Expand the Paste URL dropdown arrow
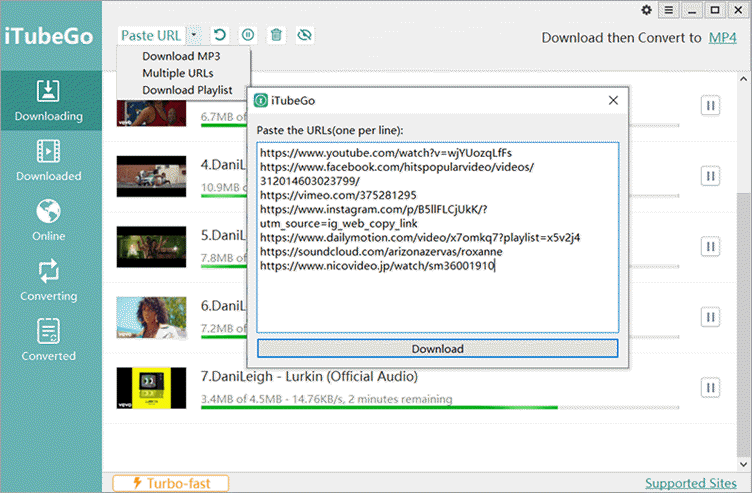752x493 pixels. point(194,35)
